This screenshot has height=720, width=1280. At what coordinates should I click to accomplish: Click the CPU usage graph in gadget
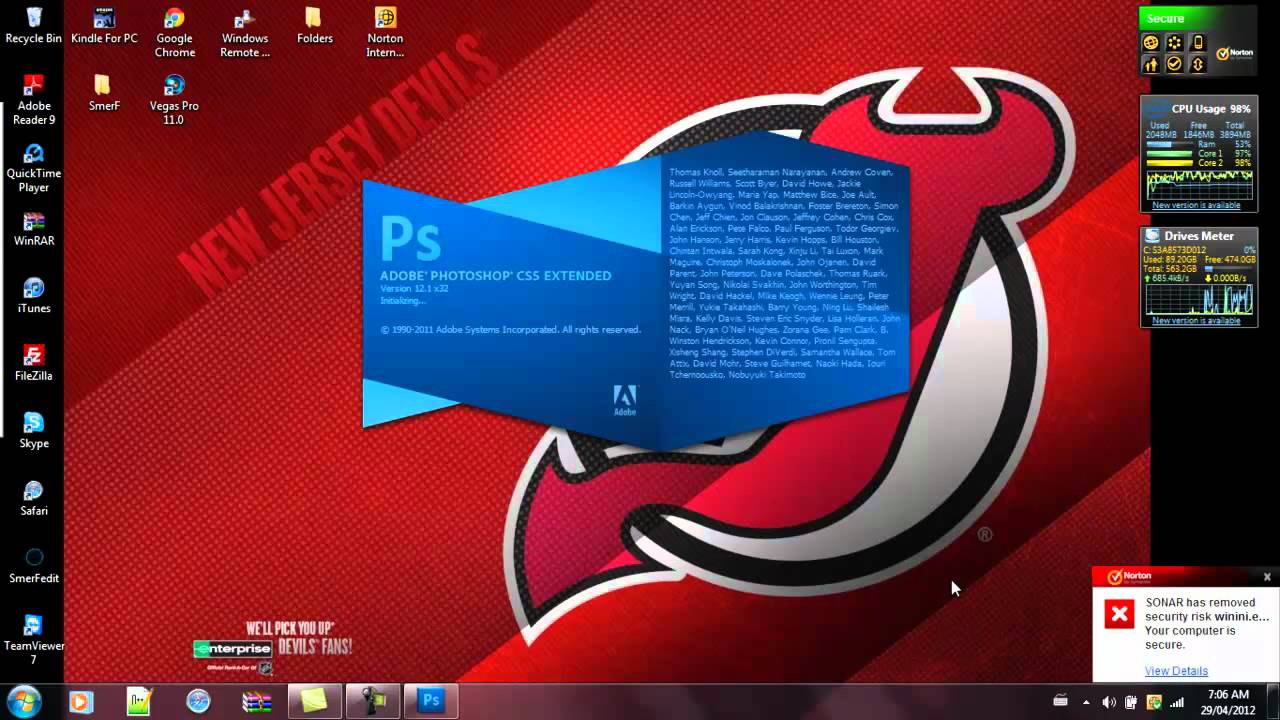coord(1199,184)
